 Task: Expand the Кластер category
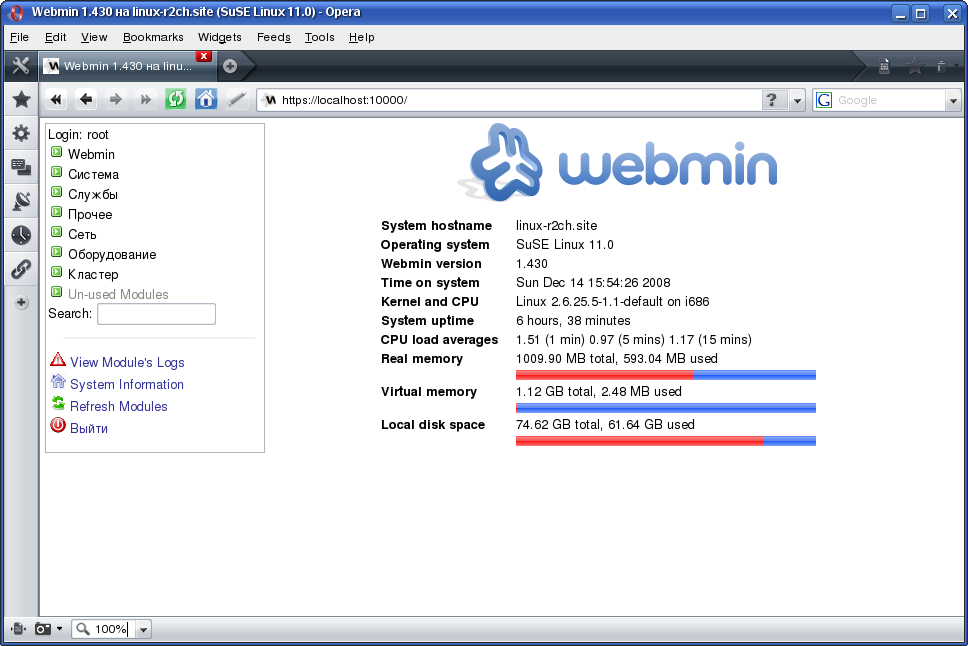[56, 272]
